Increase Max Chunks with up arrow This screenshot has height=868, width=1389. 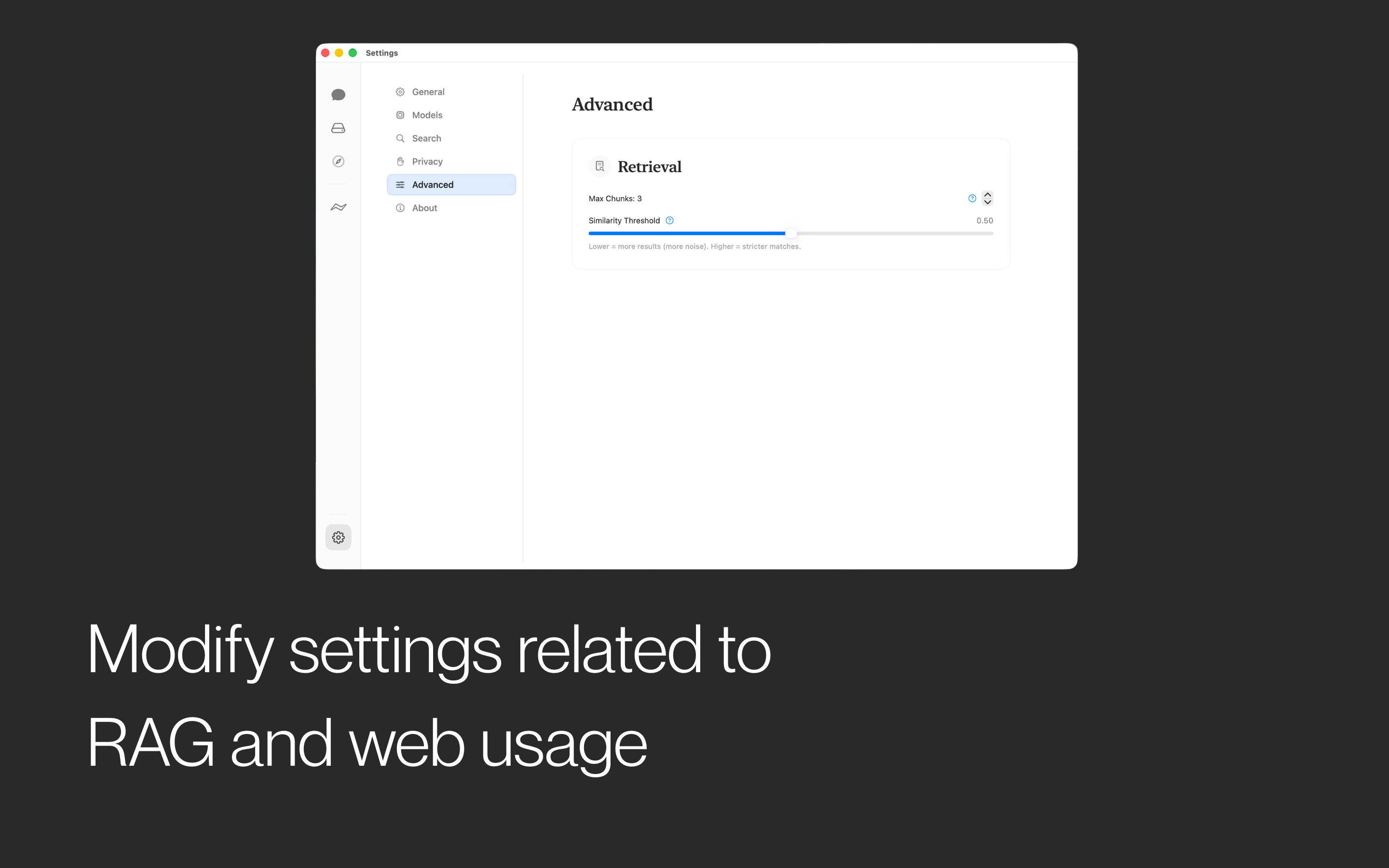987,195
